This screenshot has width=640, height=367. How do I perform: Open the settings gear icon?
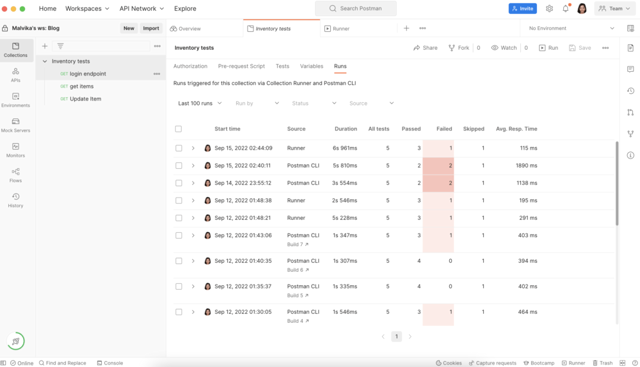[x=549, y=9]
